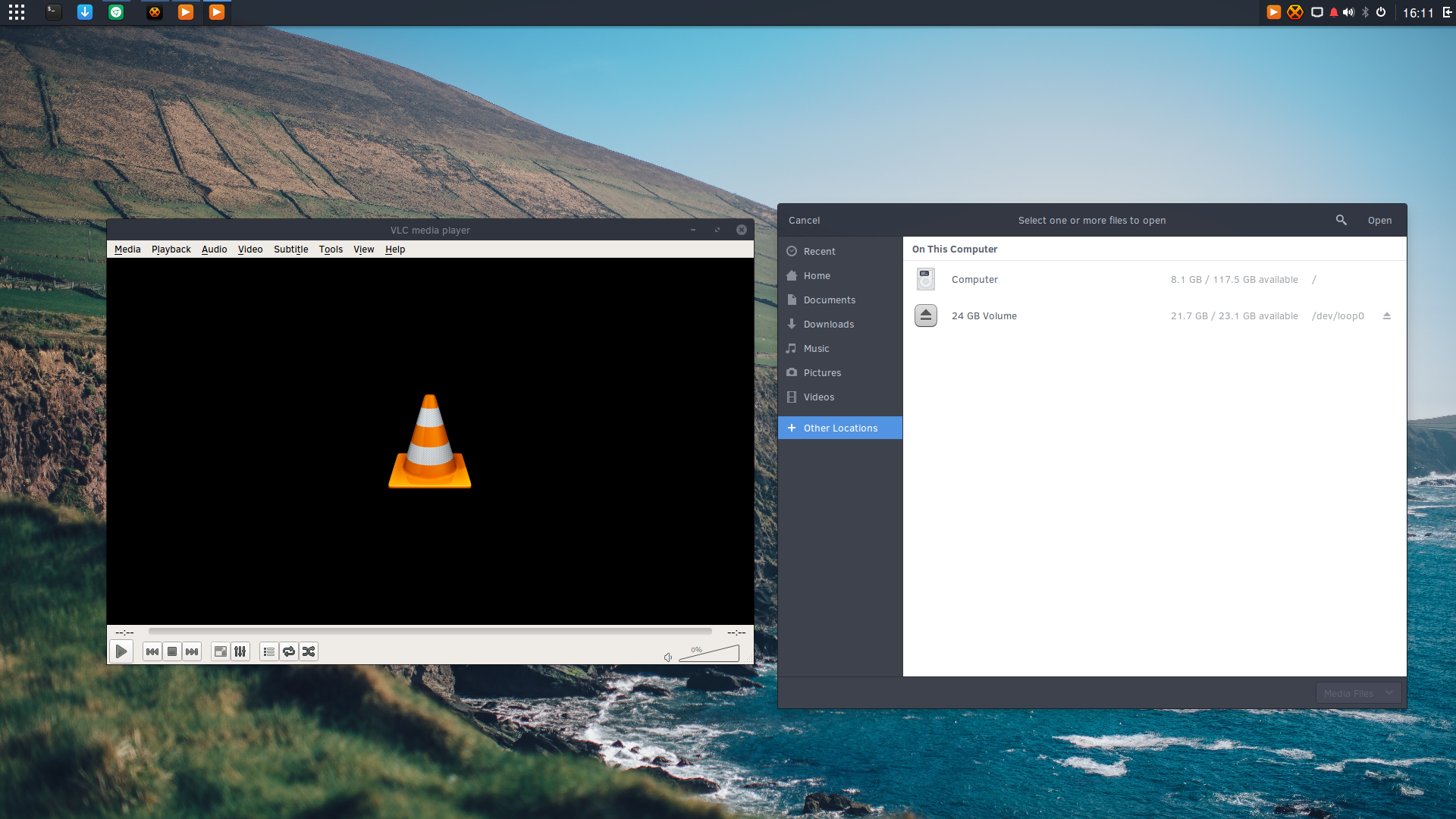Open notifications bell in tray

coord(1334,12)
